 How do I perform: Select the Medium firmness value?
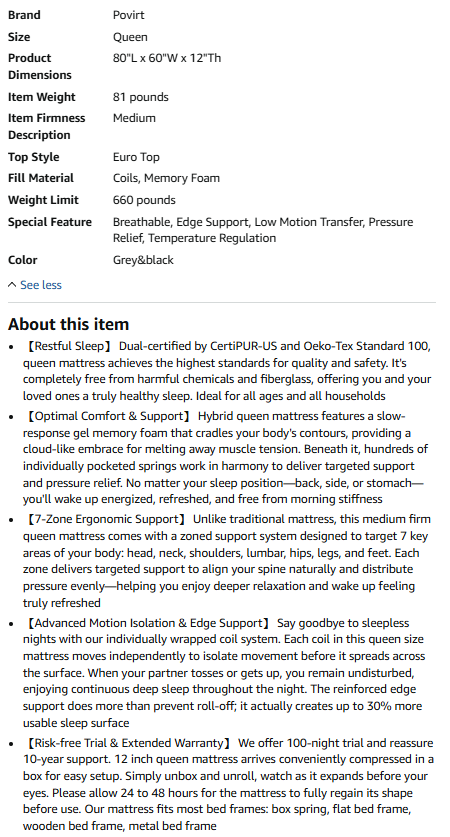[134, 118]
